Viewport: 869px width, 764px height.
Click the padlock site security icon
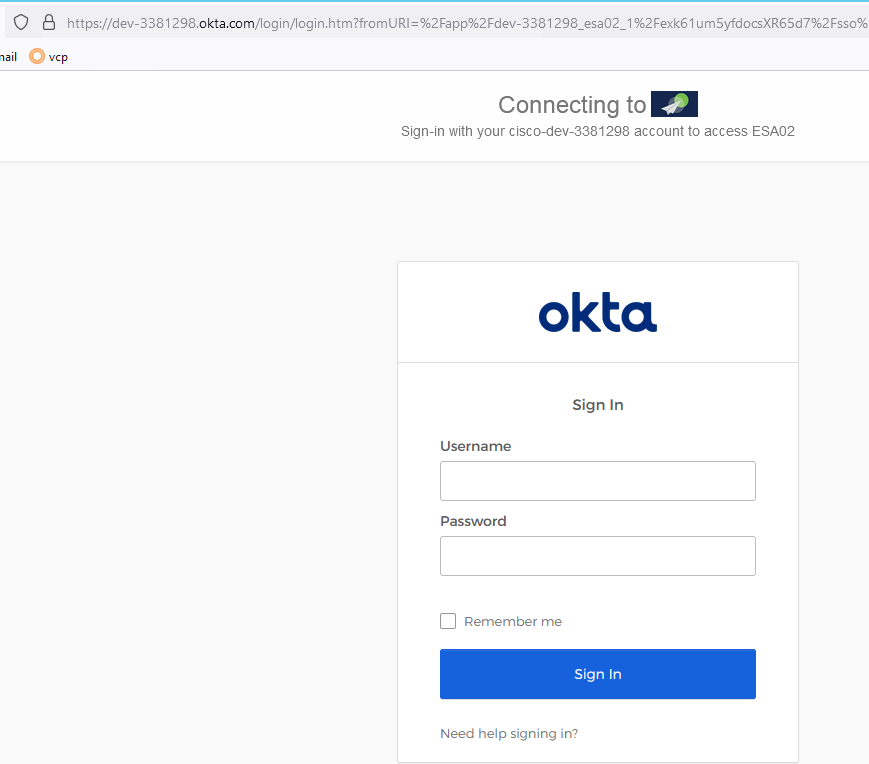[x=48, y=22]
